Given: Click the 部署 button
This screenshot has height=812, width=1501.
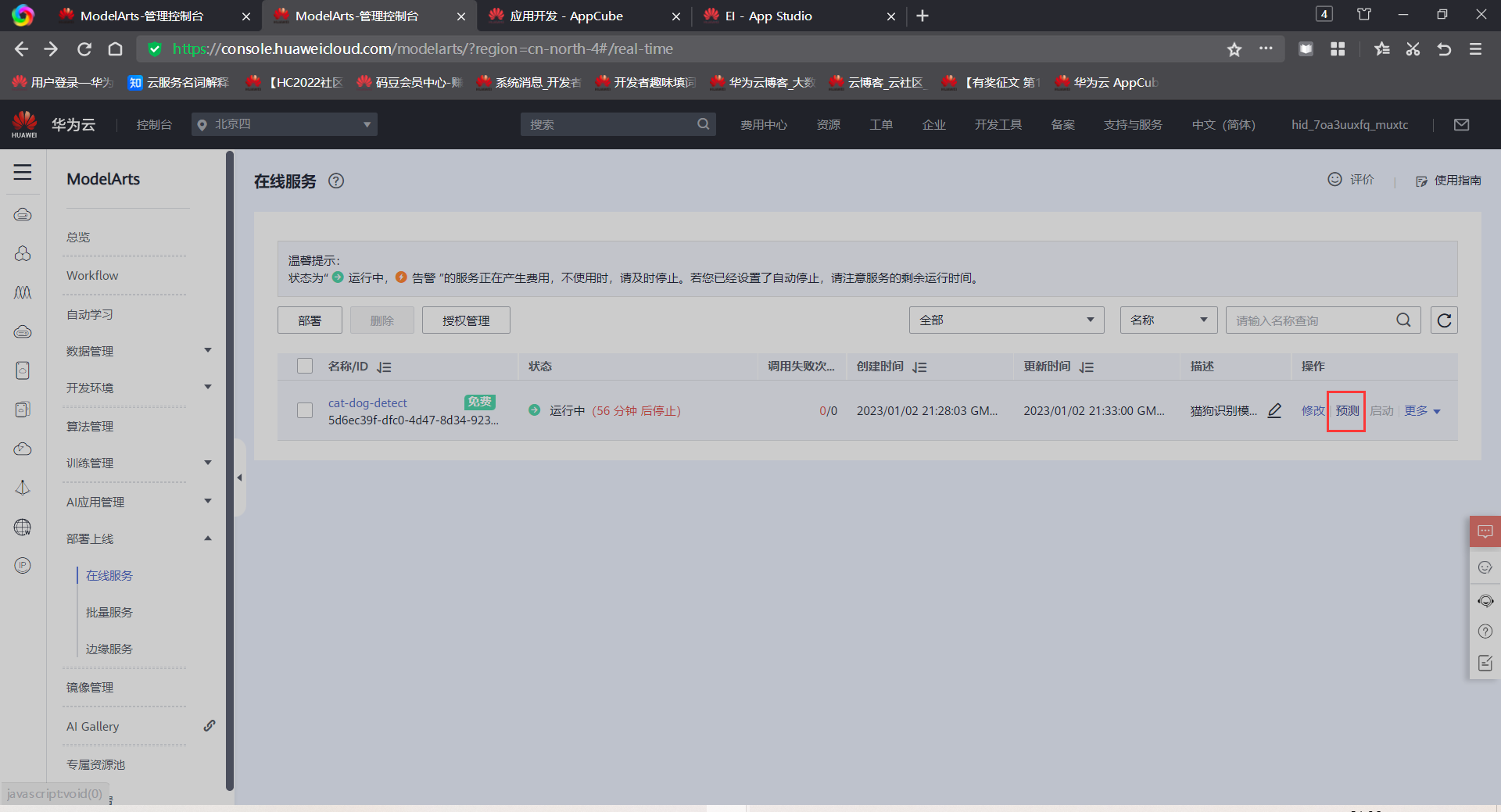Looking at the screenshot, I should click(310, 320).
